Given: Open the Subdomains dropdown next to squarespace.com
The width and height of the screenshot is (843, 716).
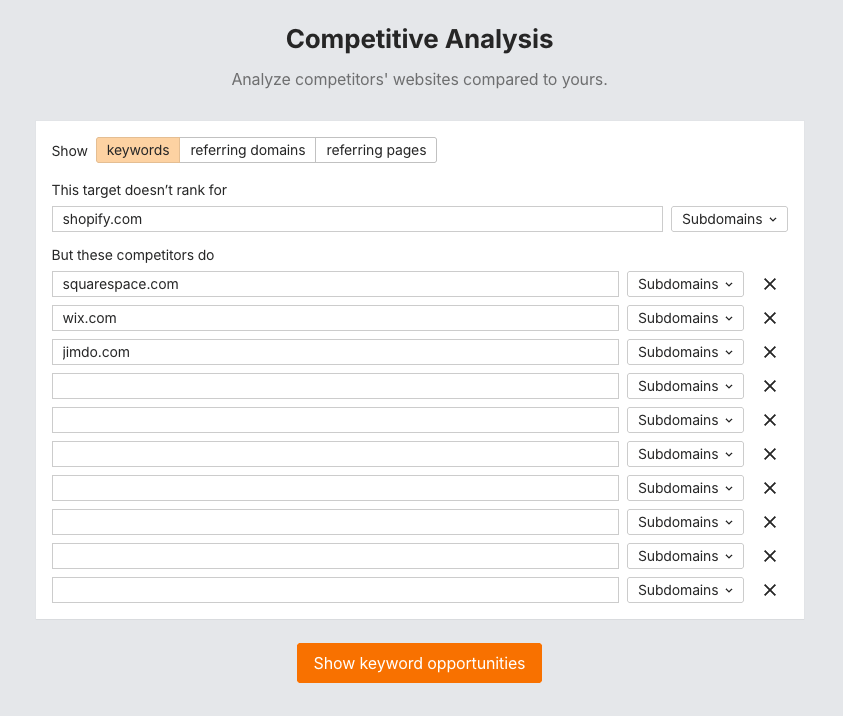Looking at the screenshot, I should [x=685, y=284].
